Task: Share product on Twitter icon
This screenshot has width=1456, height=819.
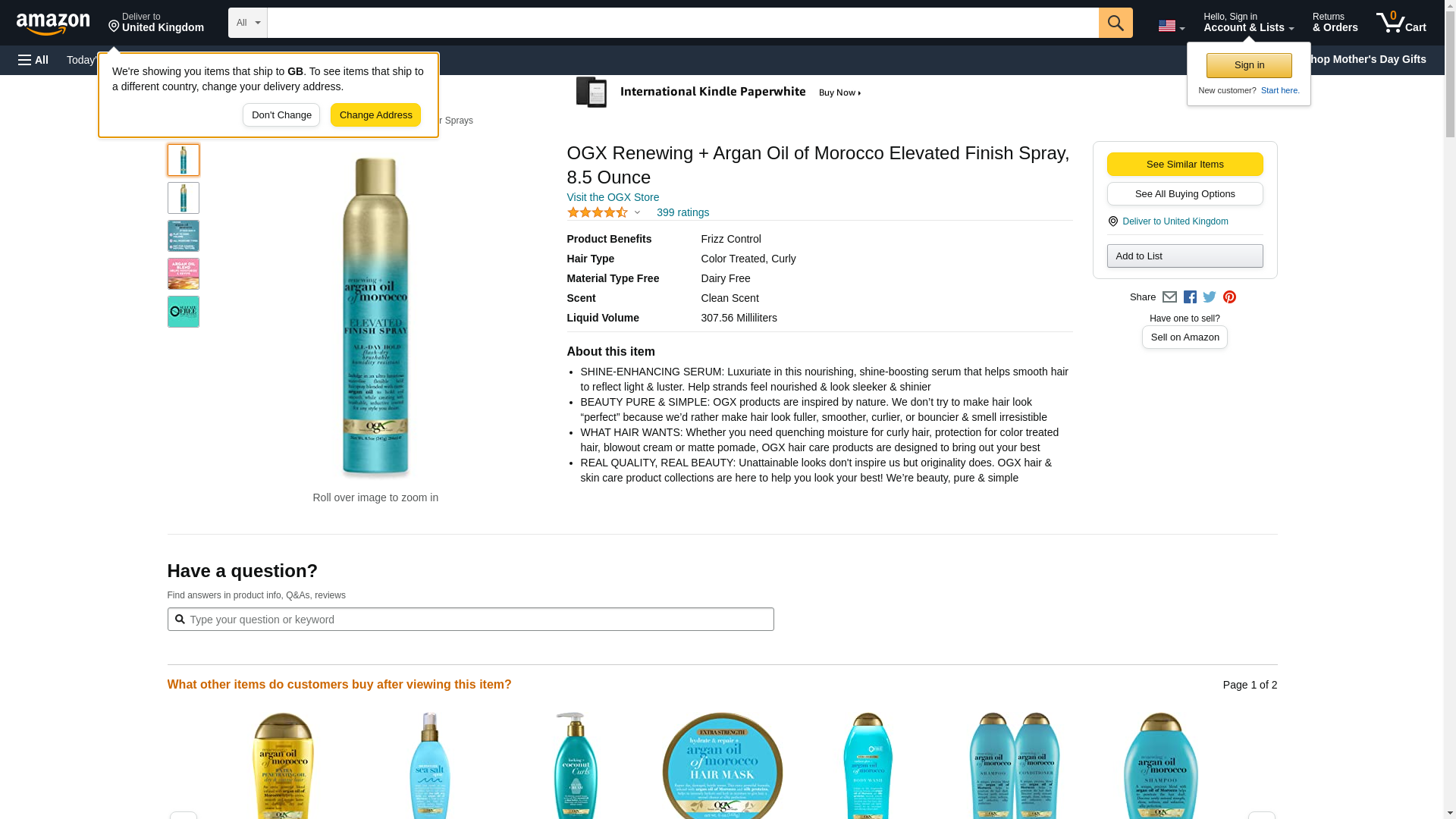Action: (x=1210, y=297)
